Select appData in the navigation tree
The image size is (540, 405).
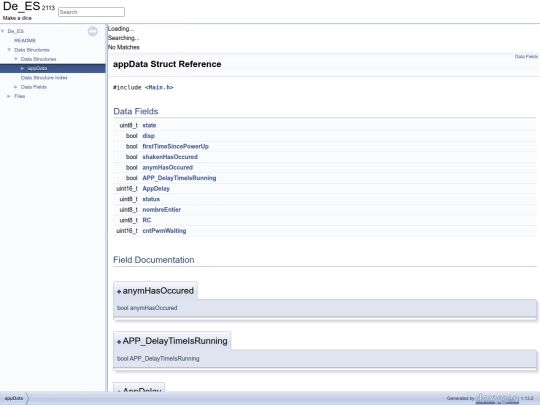pos(38,68)
